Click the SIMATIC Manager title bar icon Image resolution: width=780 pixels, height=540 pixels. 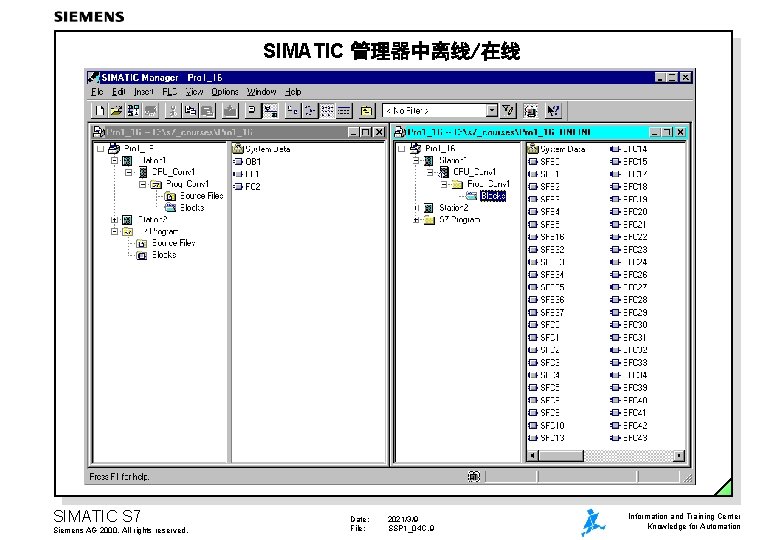pyautogui.click(x=93, y=78)
